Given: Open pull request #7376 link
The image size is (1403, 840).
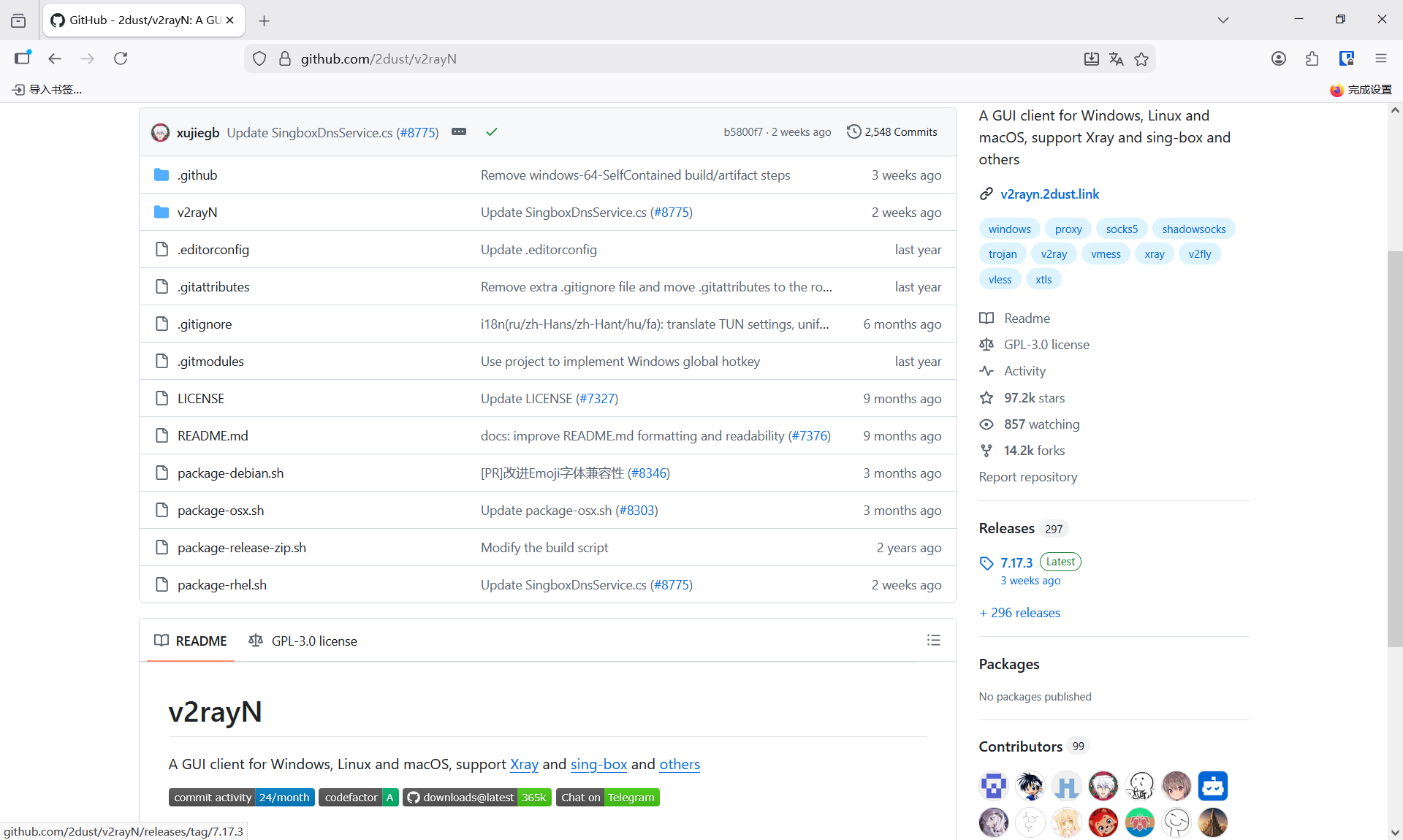Looking at the screenshot, I should pyautogui.click(x=809, y=435).
